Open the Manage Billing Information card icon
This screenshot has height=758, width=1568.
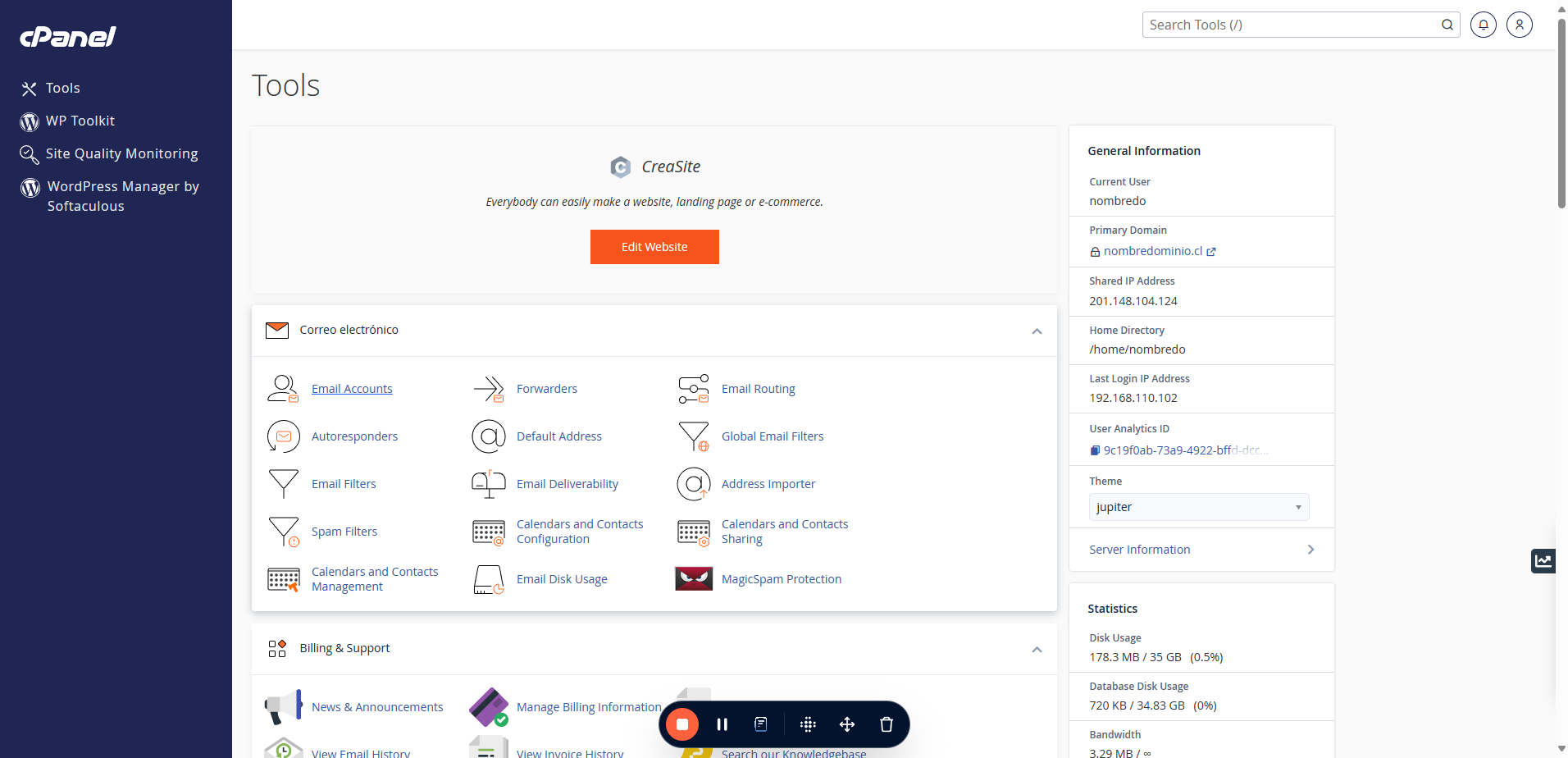(488, 707)
